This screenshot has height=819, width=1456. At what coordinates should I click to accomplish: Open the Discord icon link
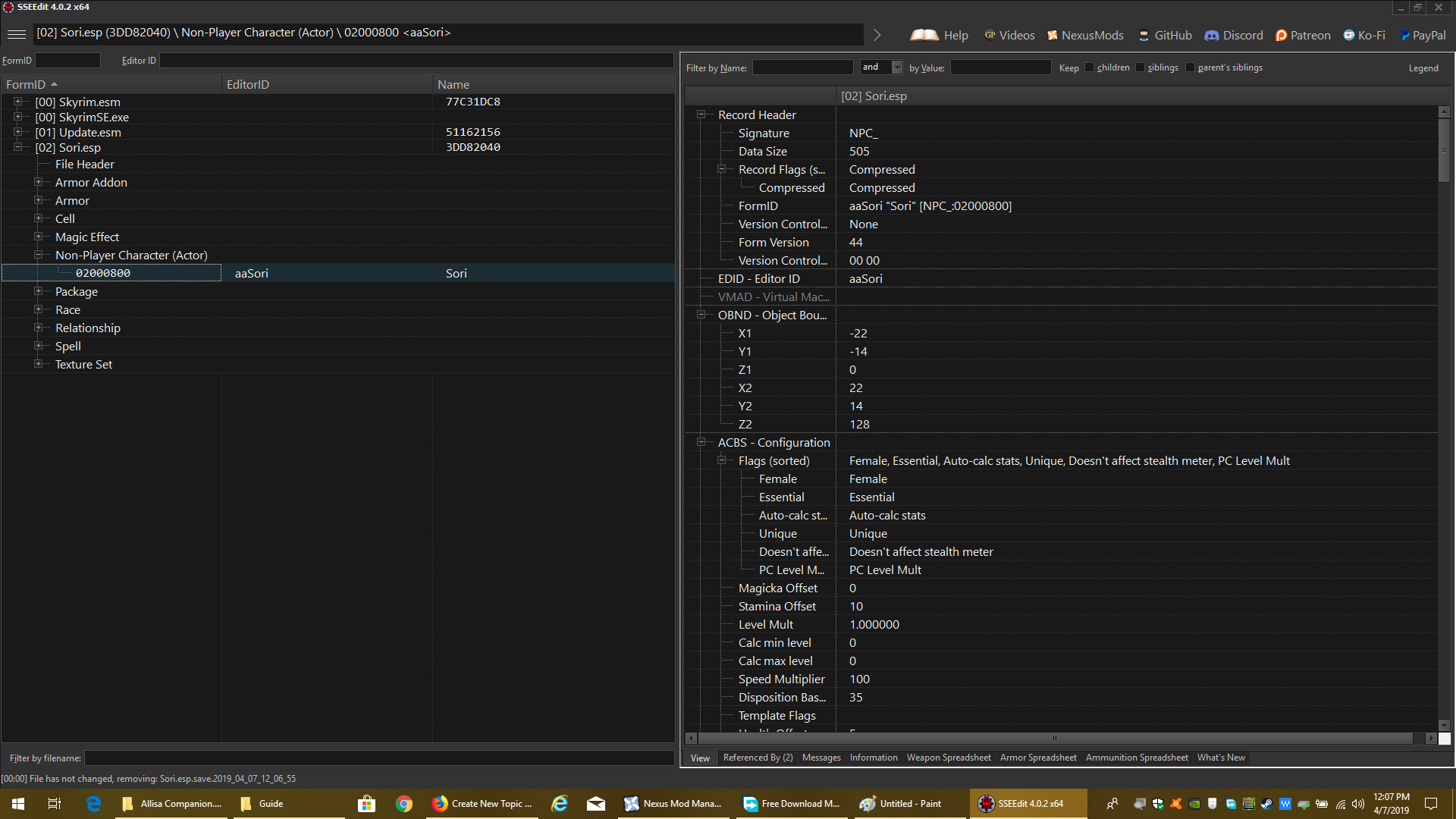[1212, 35]
